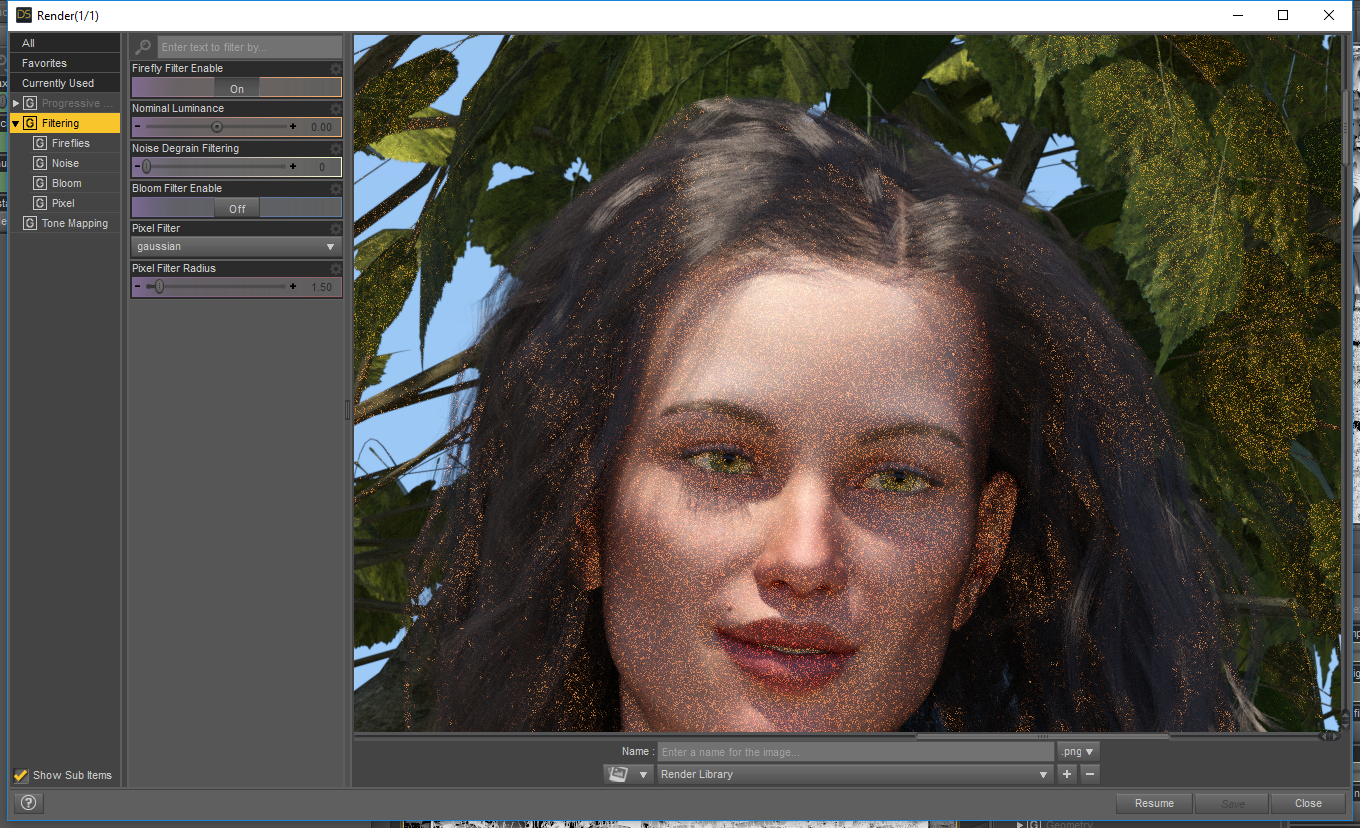Screen dimensions: 1360x828
Task: Decrease Noise Degrain Filtering with minus icon
Action: pos(138,167)
